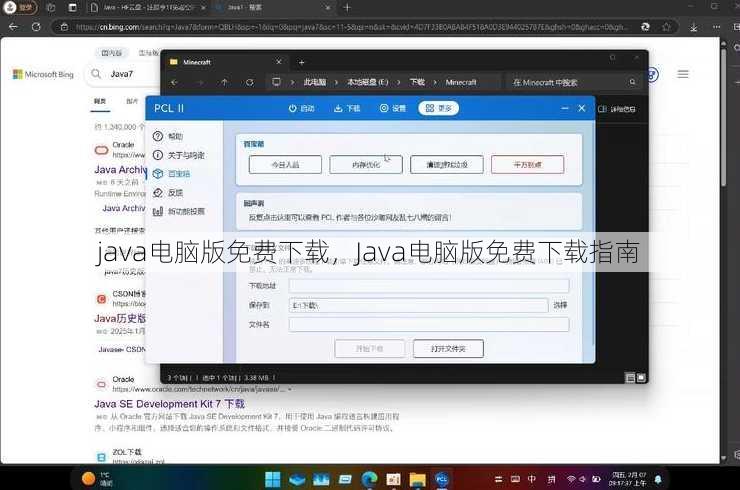Click the 打开文件夹 open folder button
The width and height of the screenshot is (740, 490).
pyautogui.click(x=448, y=348)
